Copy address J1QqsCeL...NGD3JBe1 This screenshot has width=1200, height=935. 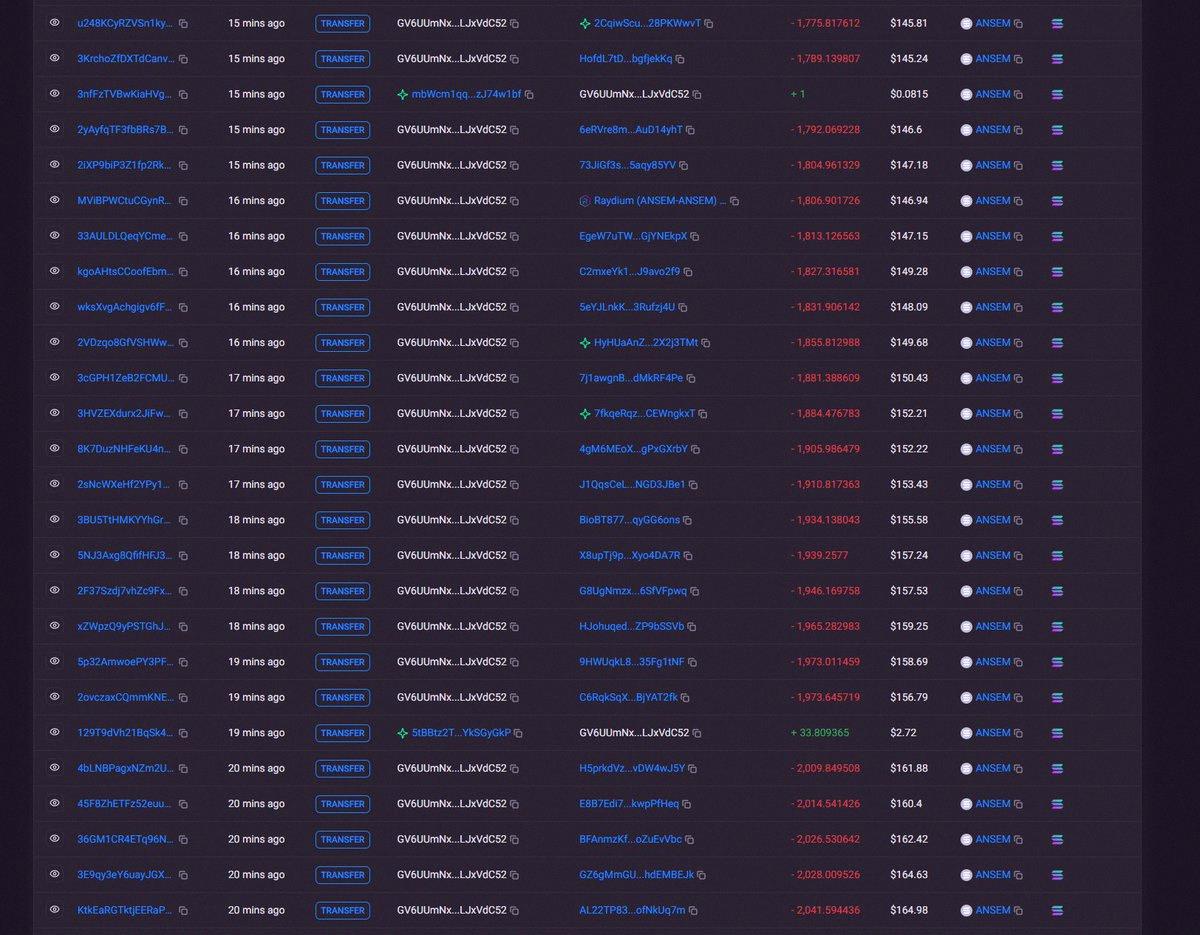(x=693, y=485)
